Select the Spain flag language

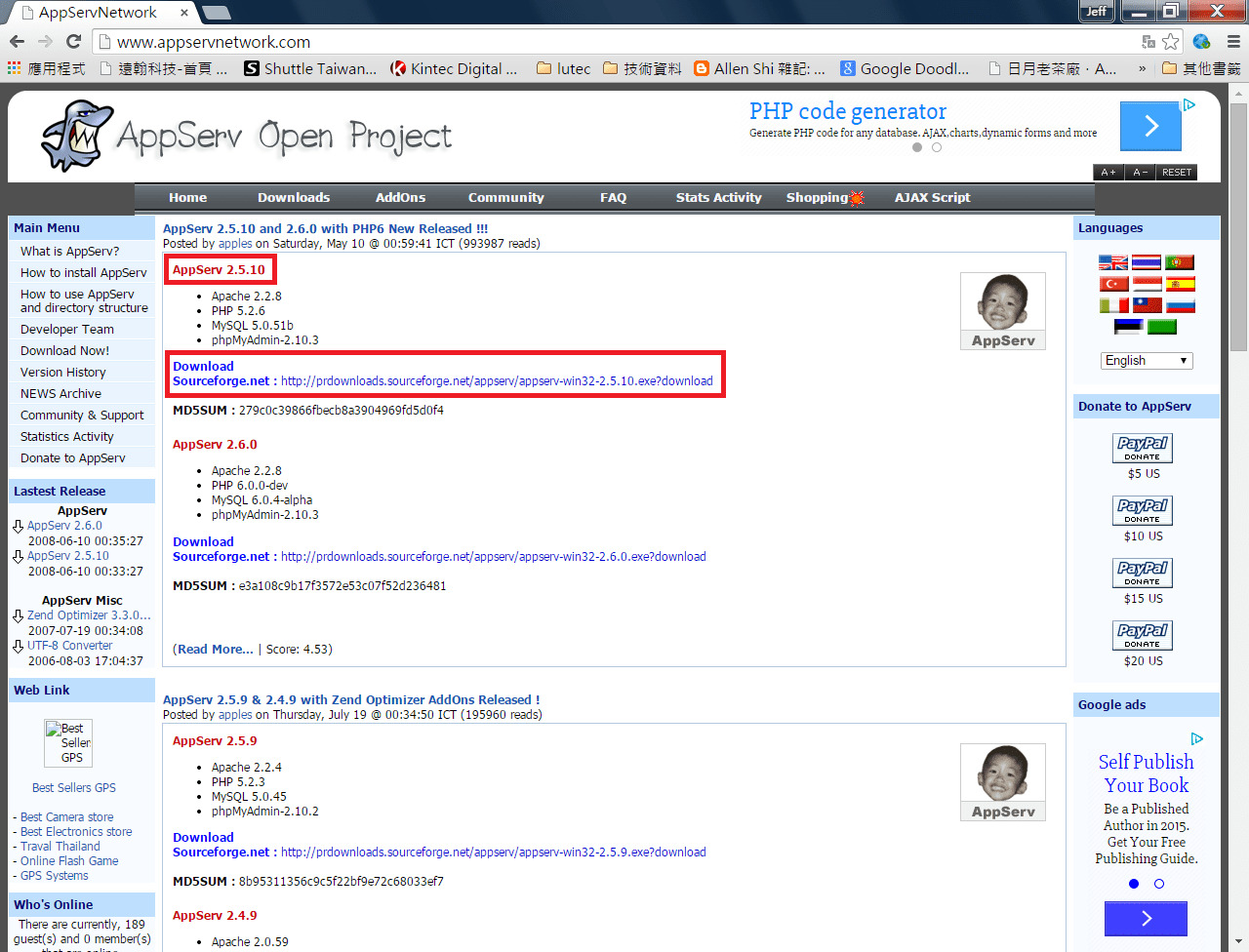click(1181, 284)
